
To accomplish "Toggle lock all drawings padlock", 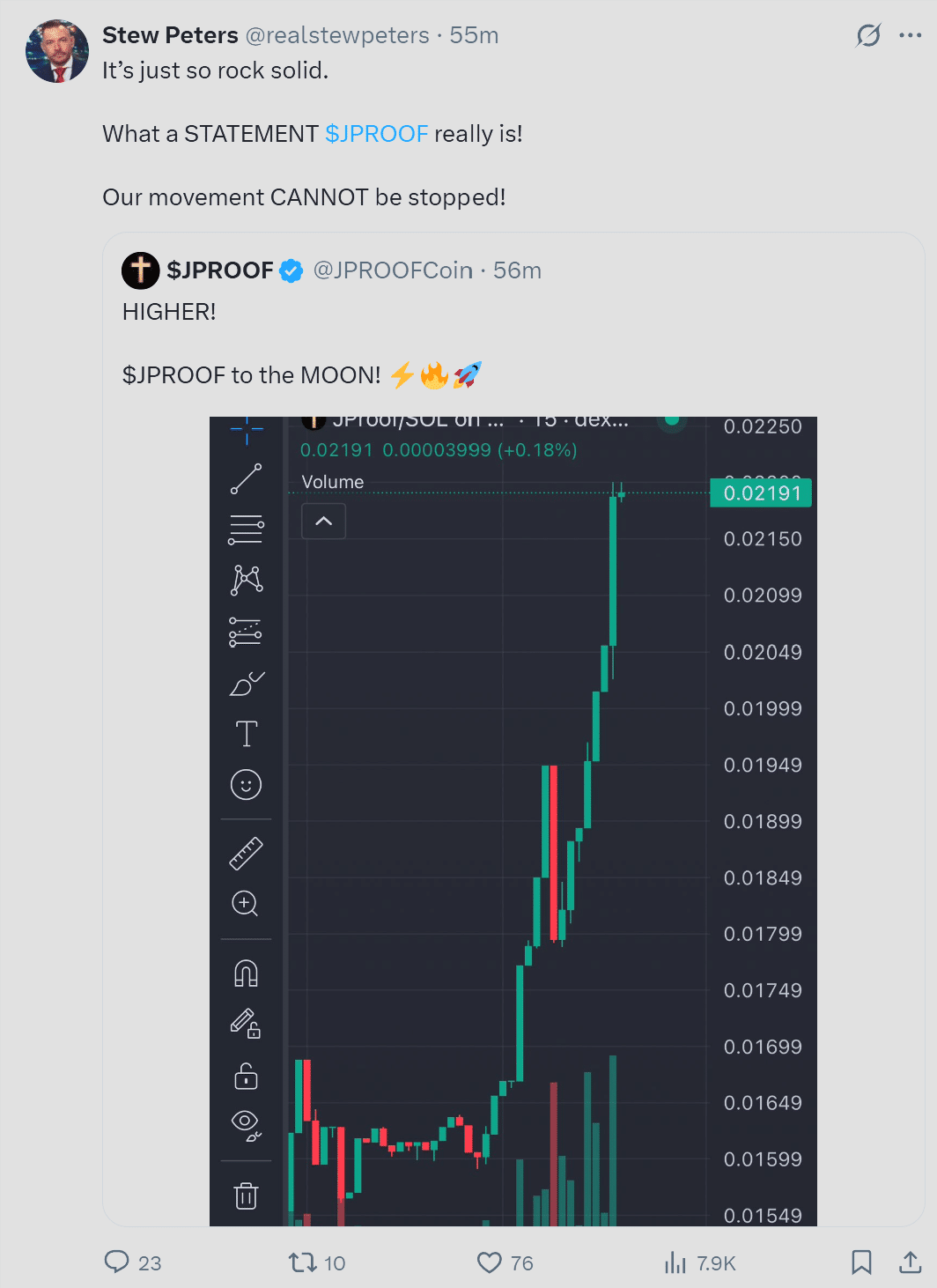I will [x=246, y=1076].
